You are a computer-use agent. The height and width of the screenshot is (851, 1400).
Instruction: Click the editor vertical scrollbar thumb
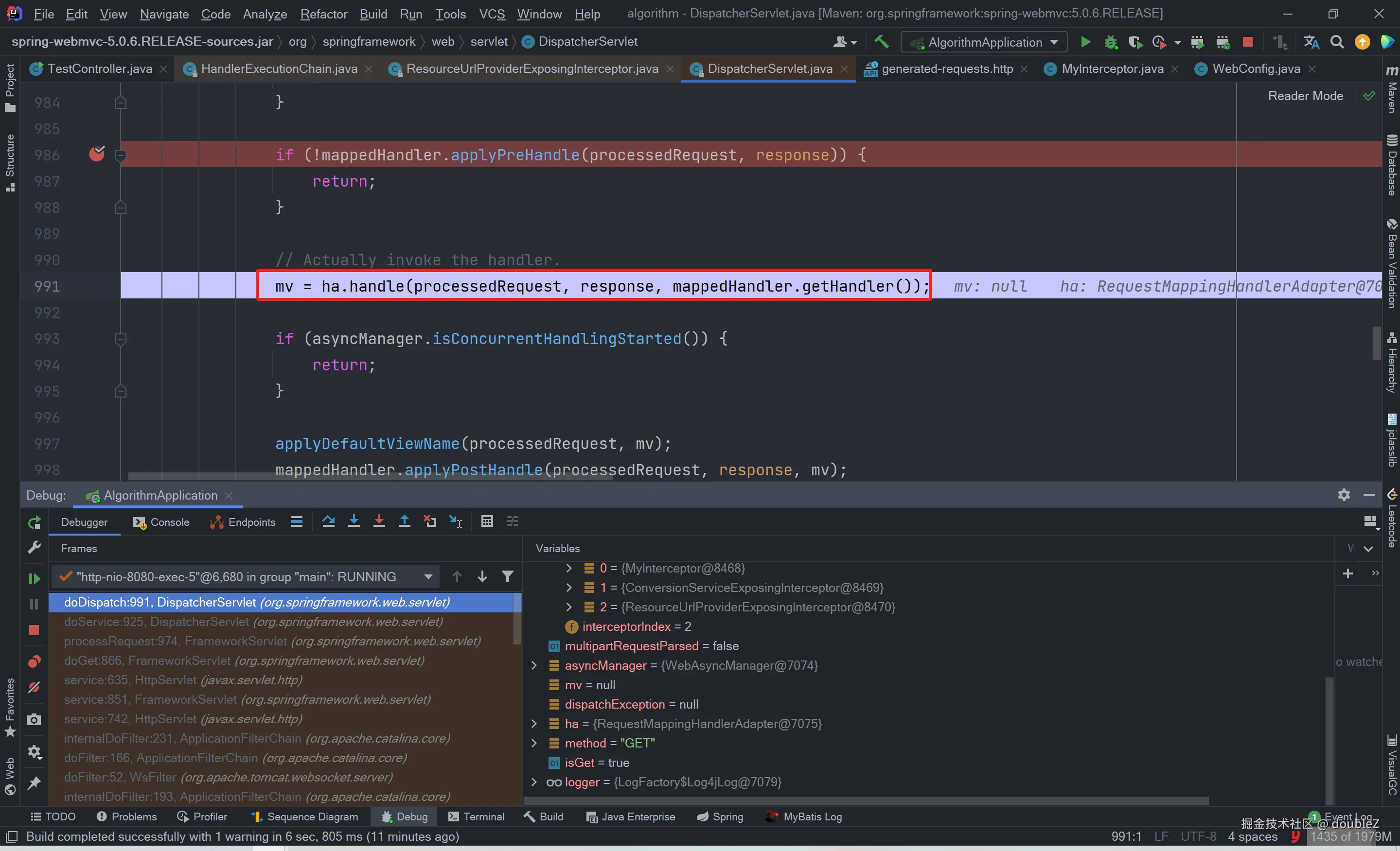click(x=1377, y=342)
